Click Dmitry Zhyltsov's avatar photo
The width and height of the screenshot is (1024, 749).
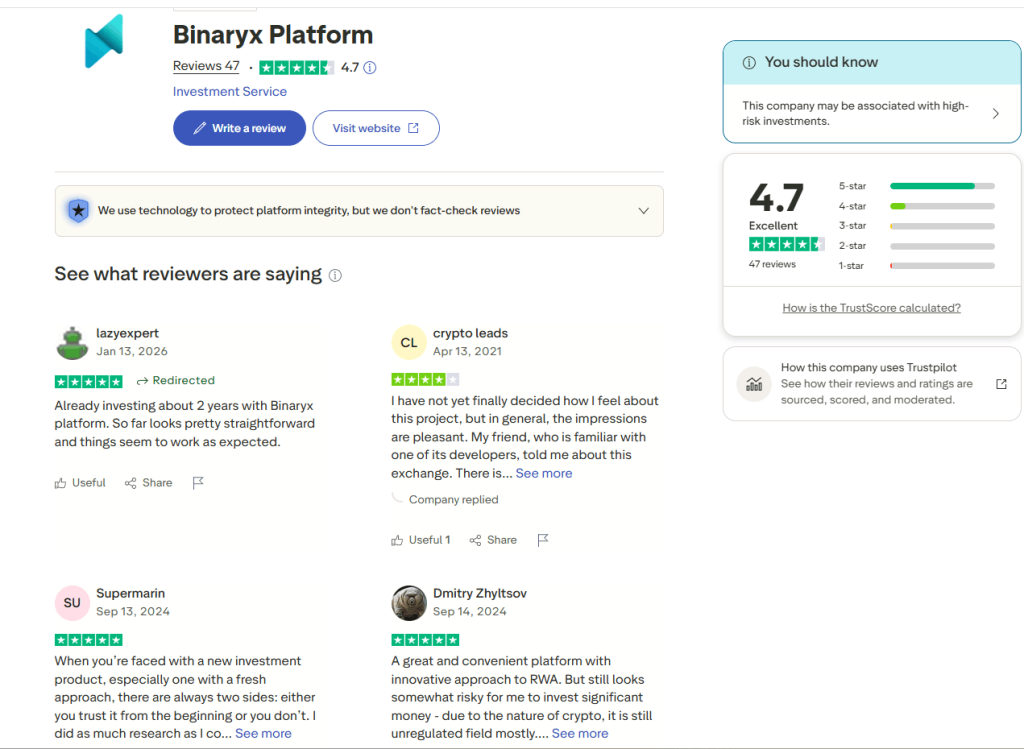(409, 603)
